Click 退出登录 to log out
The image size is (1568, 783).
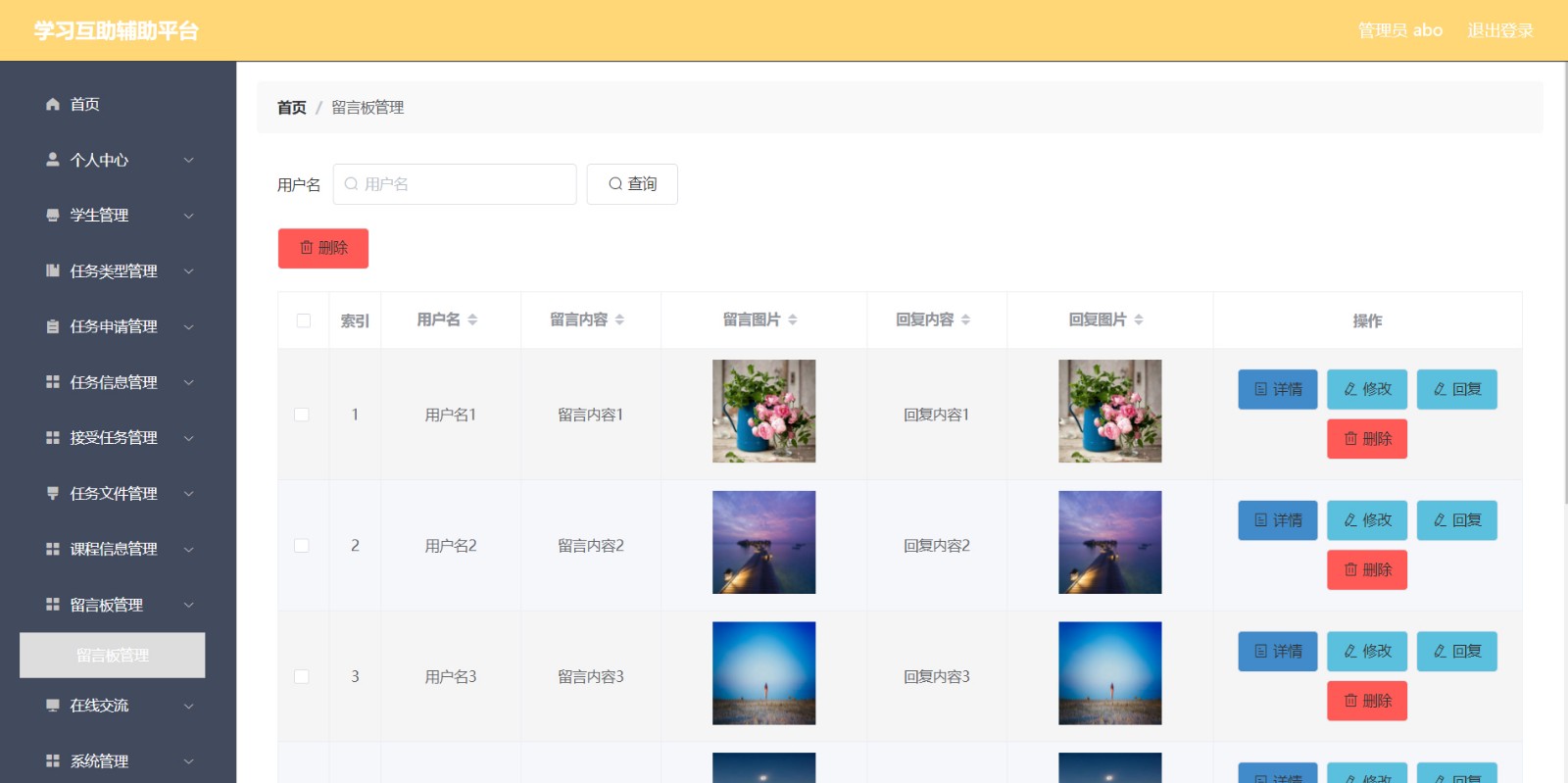1499,30
